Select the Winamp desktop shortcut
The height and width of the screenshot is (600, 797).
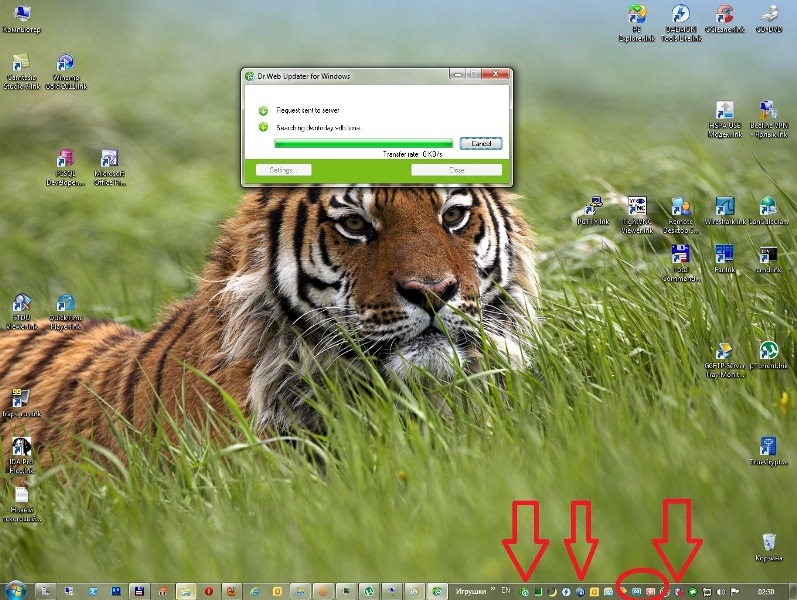(65, 64)
